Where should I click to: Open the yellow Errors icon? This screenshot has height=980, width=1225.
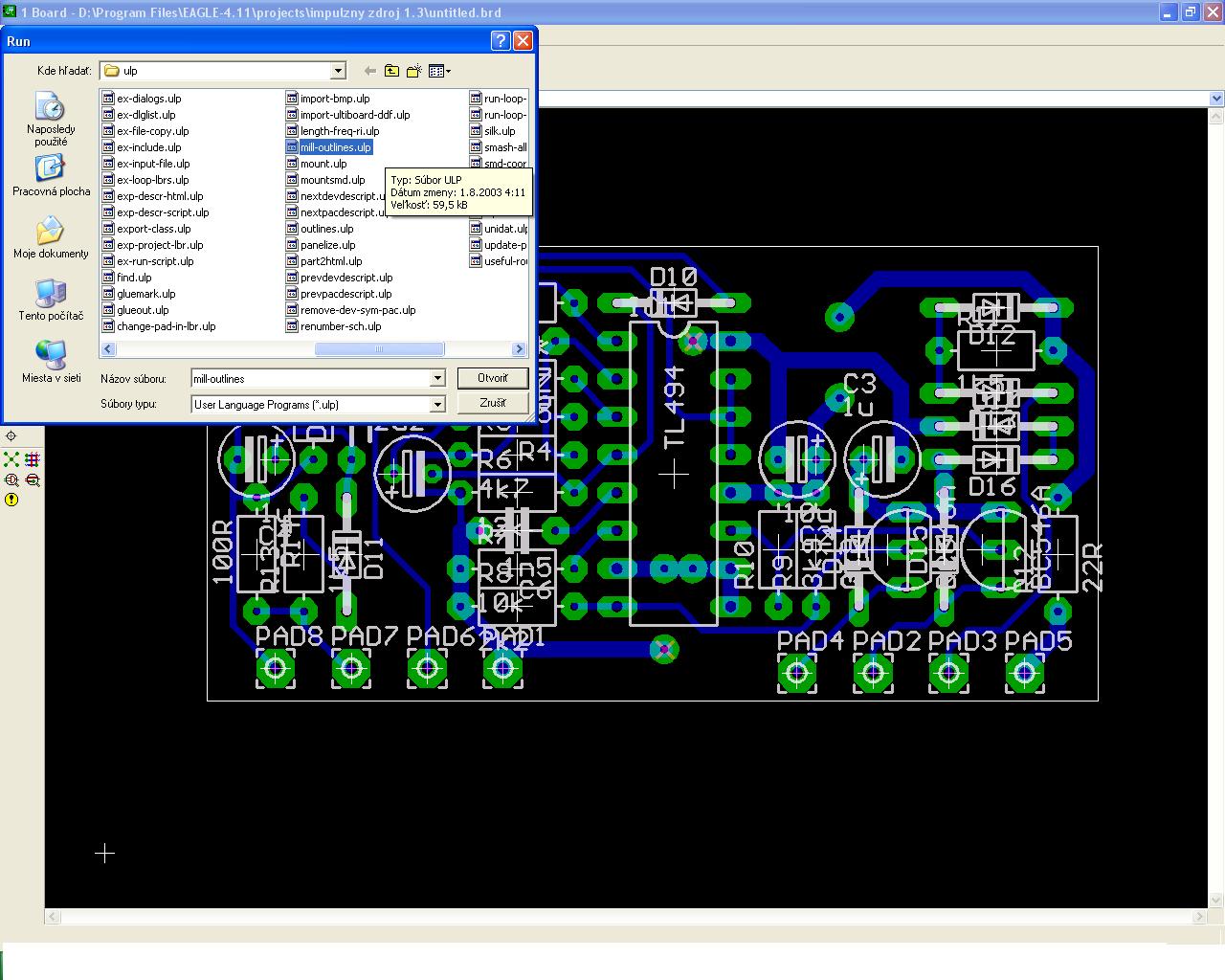click(x=11, y=500)
